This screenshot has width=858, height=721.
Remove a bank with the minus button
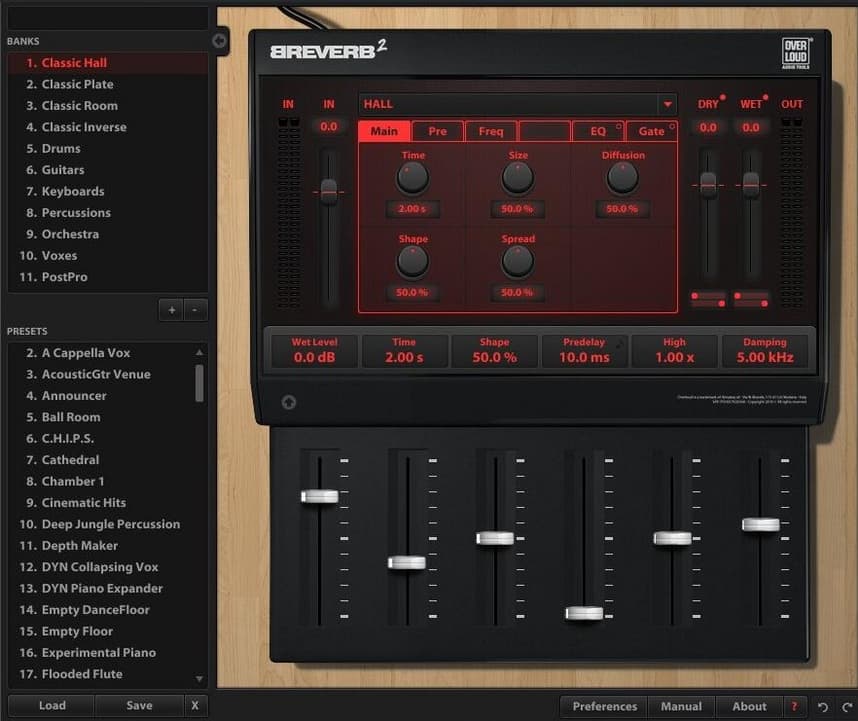point(195,310)
